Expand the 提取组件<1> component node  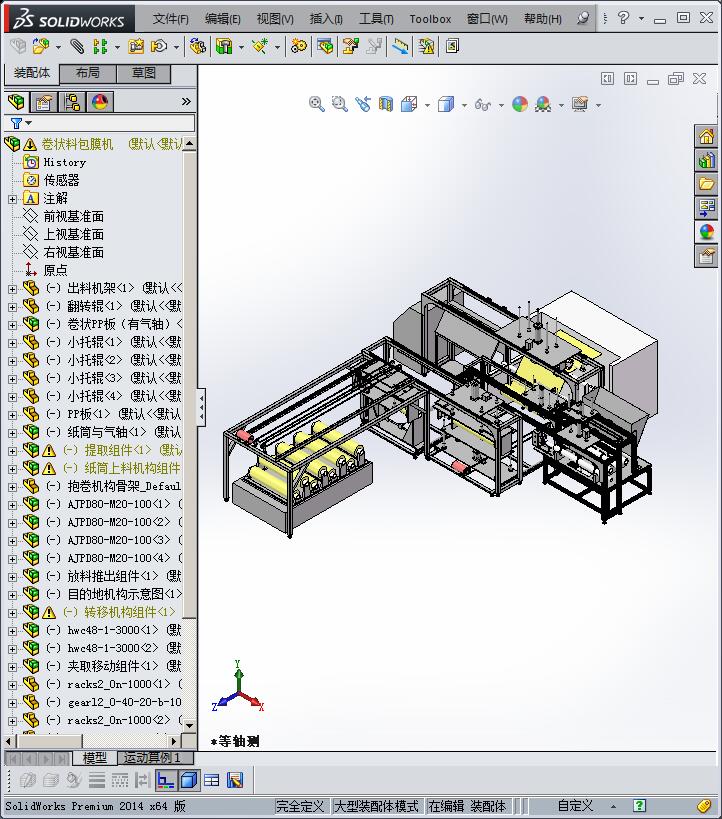pos(13,451)
